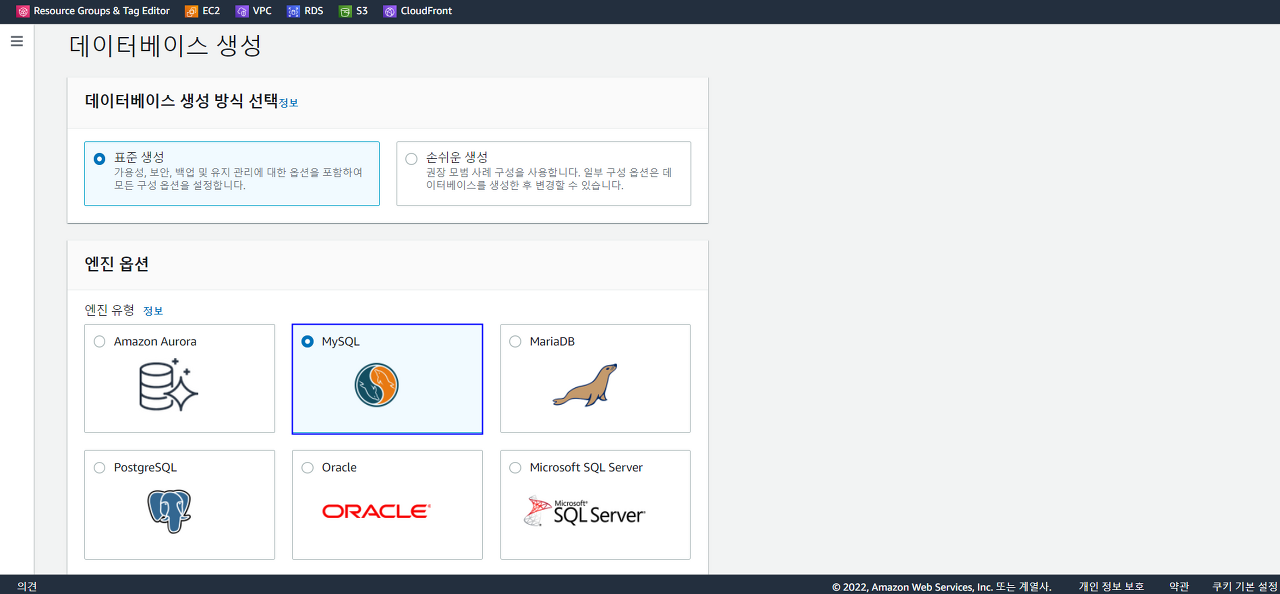Open the S3 shortcut label

[x=362, y=11]
